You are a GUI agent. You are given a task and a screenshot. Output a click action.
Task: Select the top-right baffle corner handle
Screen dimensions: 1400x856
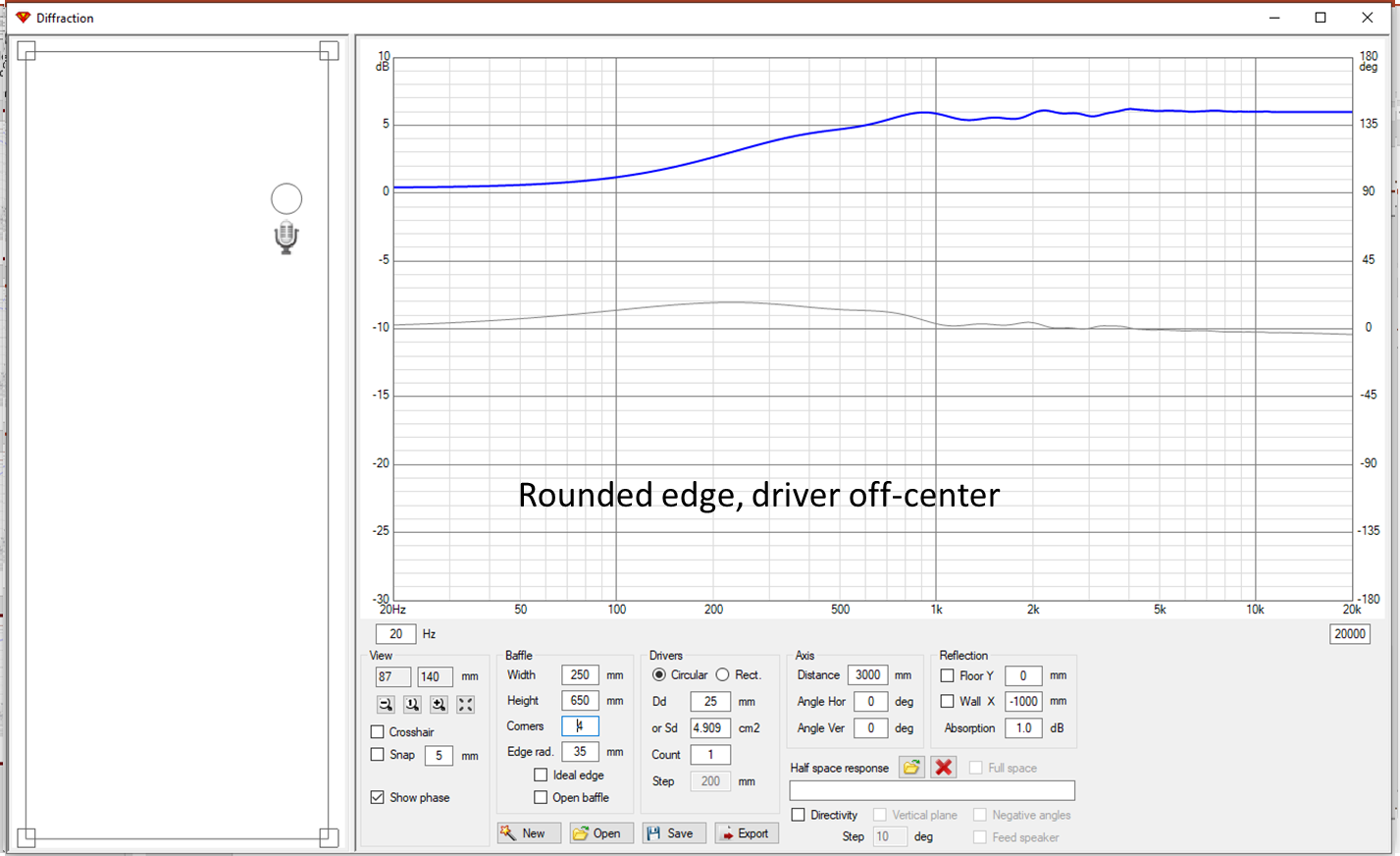(329, 51)
